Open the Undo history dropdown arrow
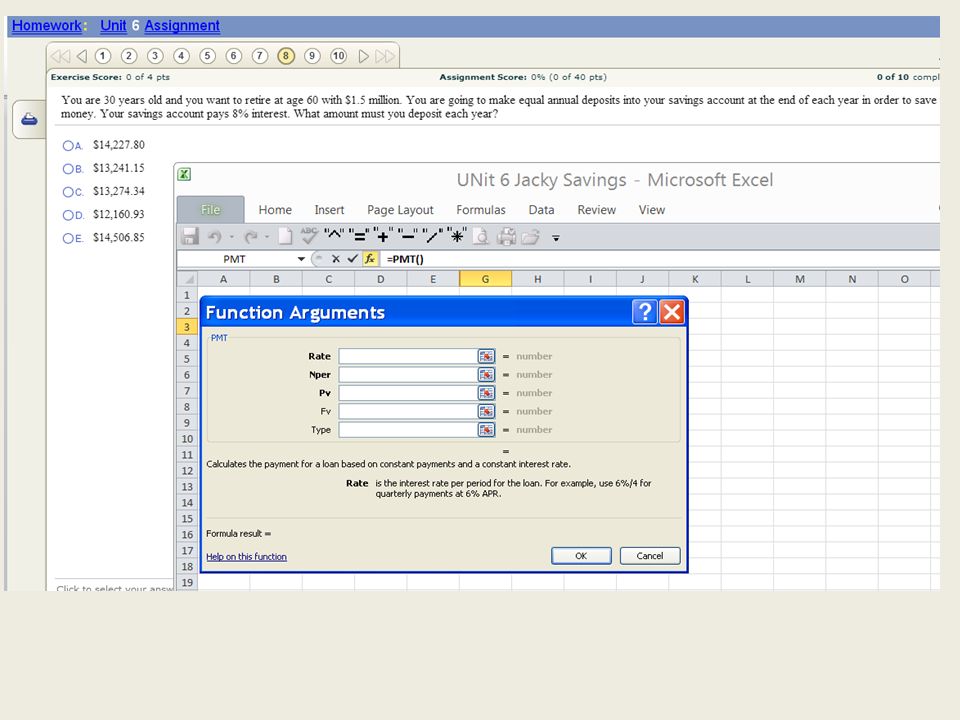This screenshot has width=960, height=720. pos(231,237)
